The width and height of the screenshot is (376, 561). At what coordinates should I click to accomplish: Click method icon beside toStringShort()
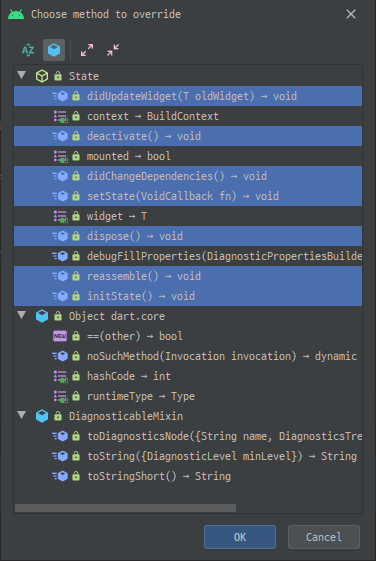pos(60,477)
